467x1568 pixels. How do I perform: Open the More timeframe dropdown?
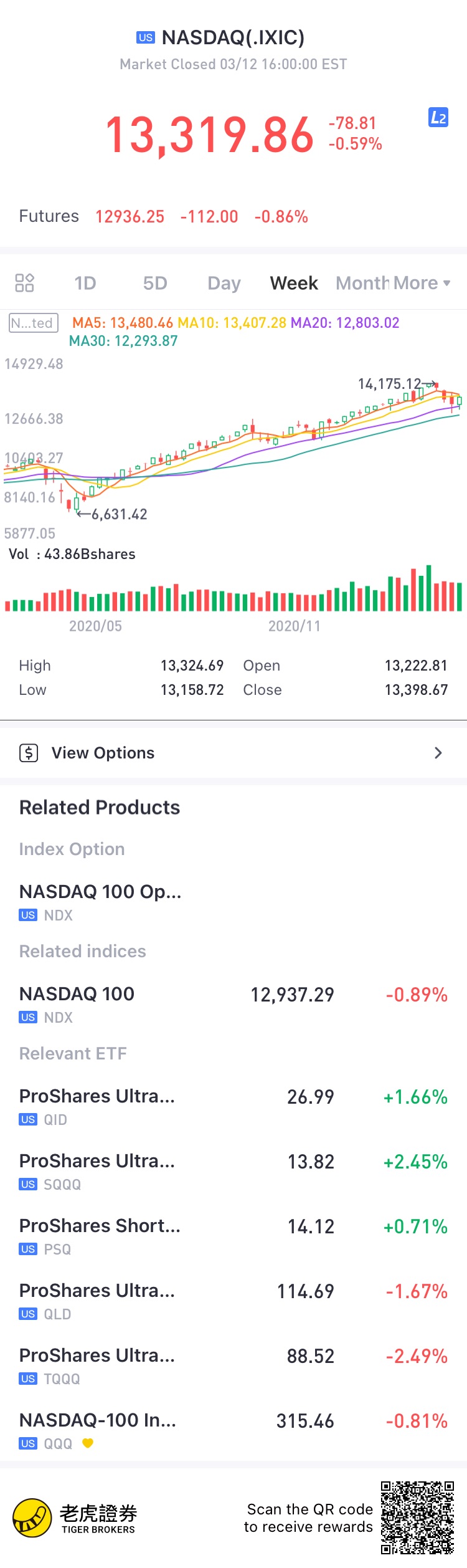(421, 283)
